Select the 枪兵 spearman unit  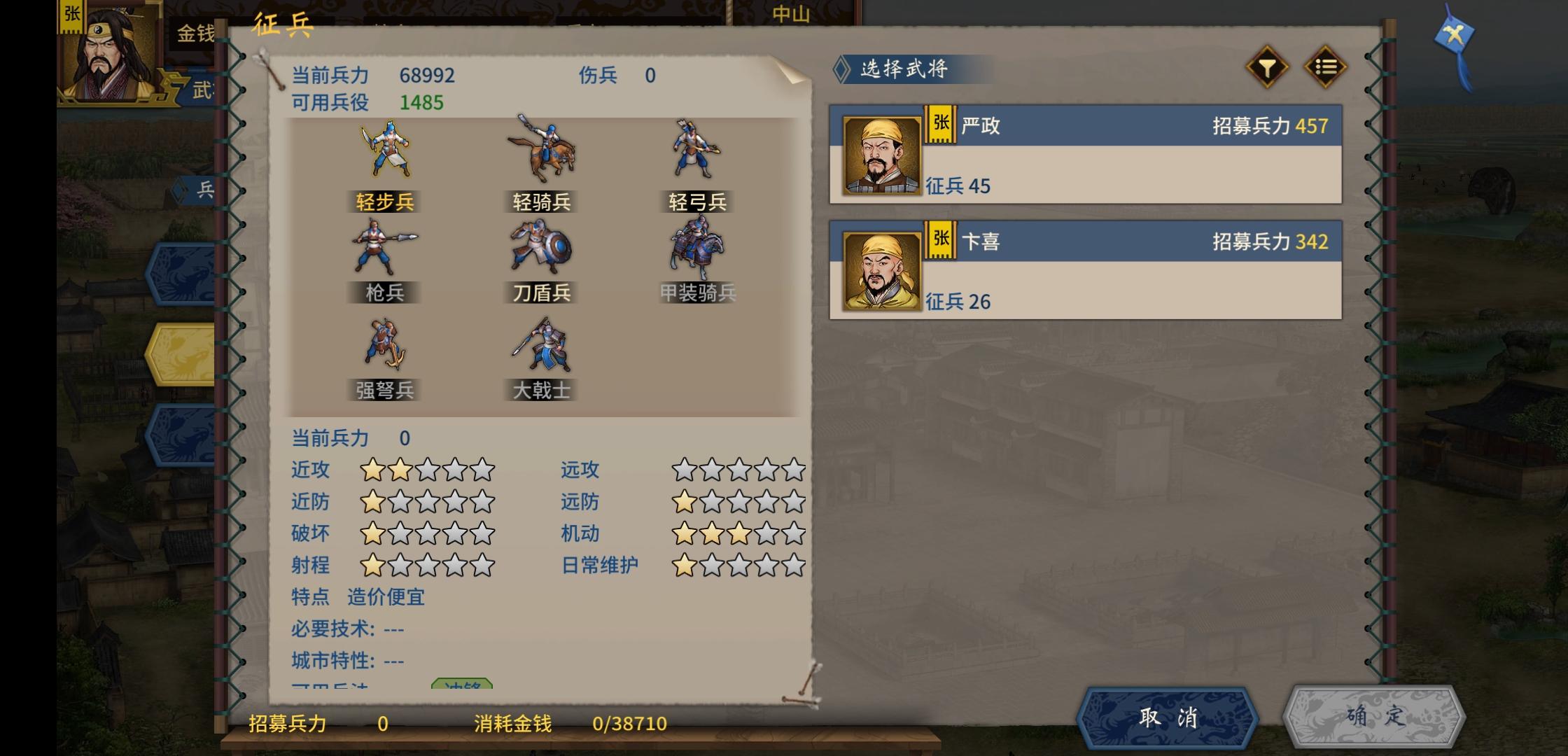(385, 260)
